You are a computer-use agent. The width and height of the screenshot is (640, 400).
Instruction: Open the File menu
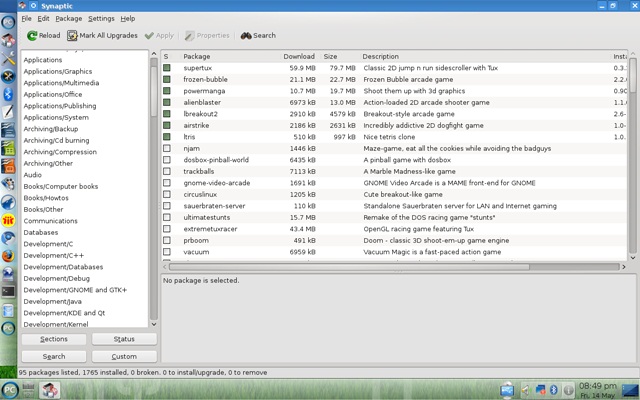(x=26, y=18)
